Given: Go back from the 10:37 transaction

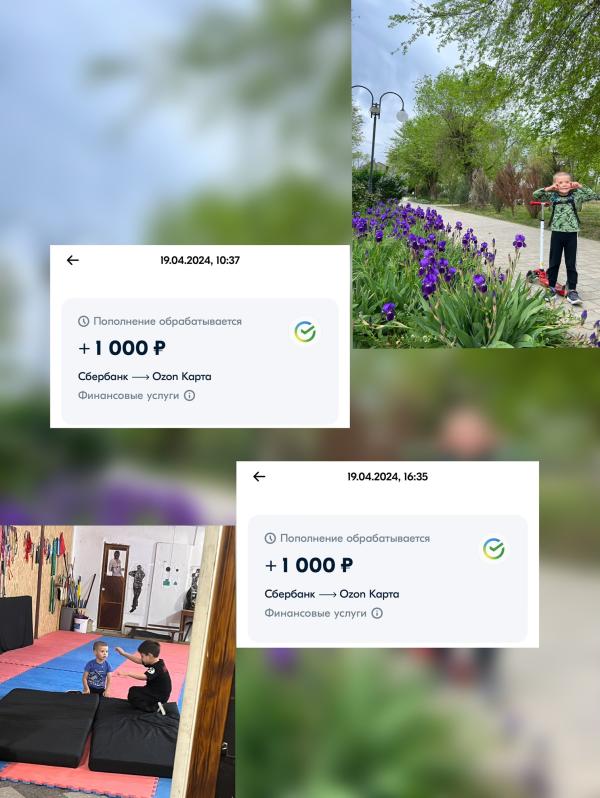Looking at the screenshot, I should 73,260.
